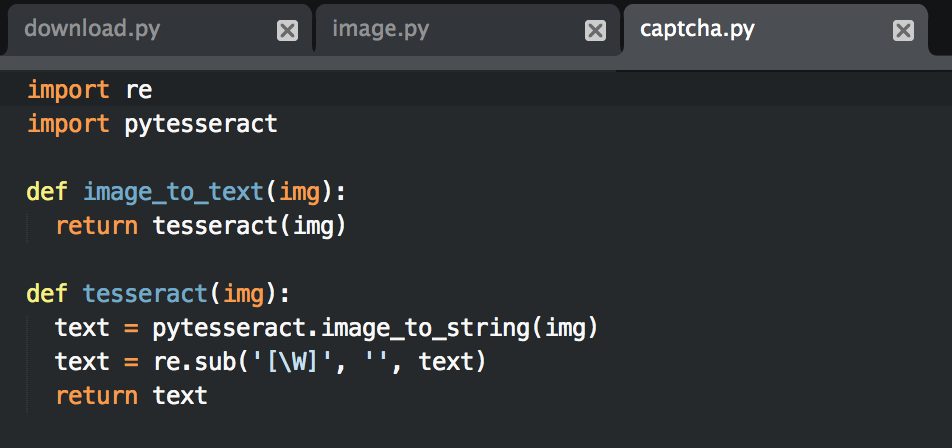The width and height of the screenshot is (952, 448).
Task: Place cursor on the 'import re' line
Action: (x=89, y=90)
